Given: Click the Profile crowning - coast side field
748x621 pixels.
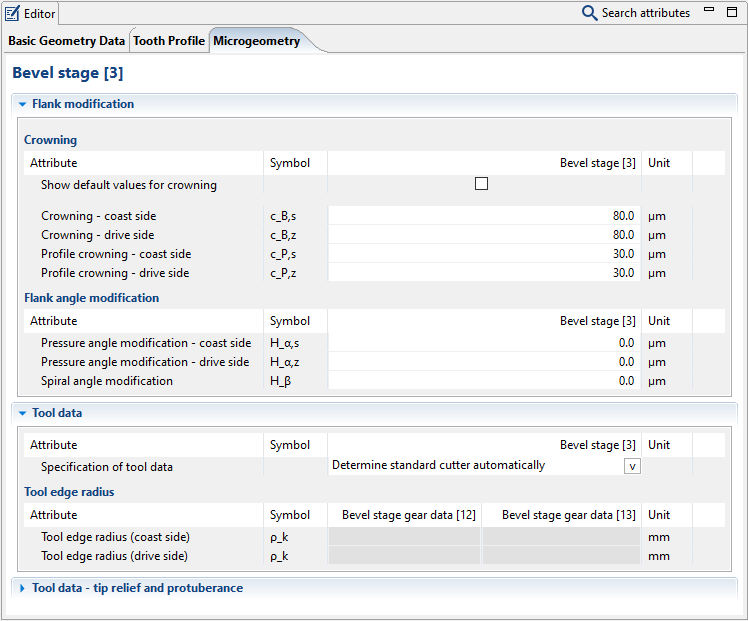Looking at the screenshot, I should pyautogui.click(x=483, y=254).
